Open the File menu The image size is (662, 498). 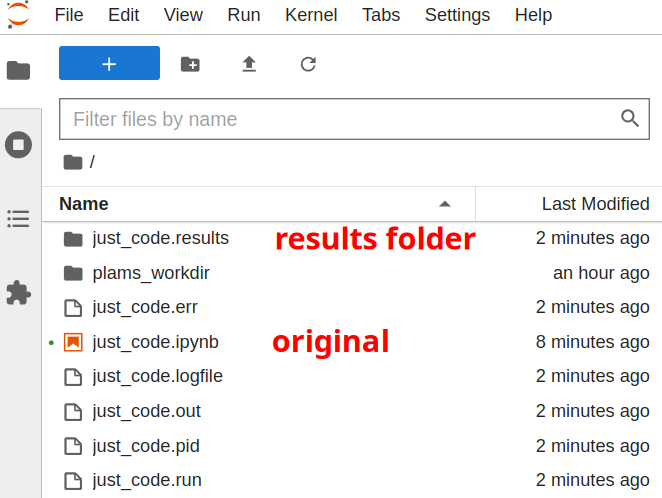pos(69,15)
